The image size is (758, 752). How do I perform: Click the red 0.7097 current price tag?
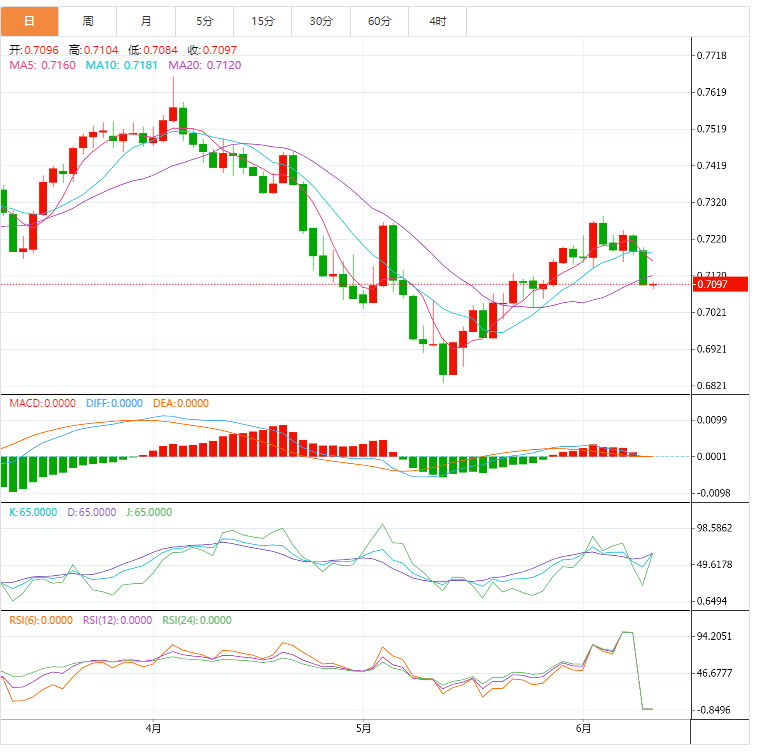[x=720, y=284]
